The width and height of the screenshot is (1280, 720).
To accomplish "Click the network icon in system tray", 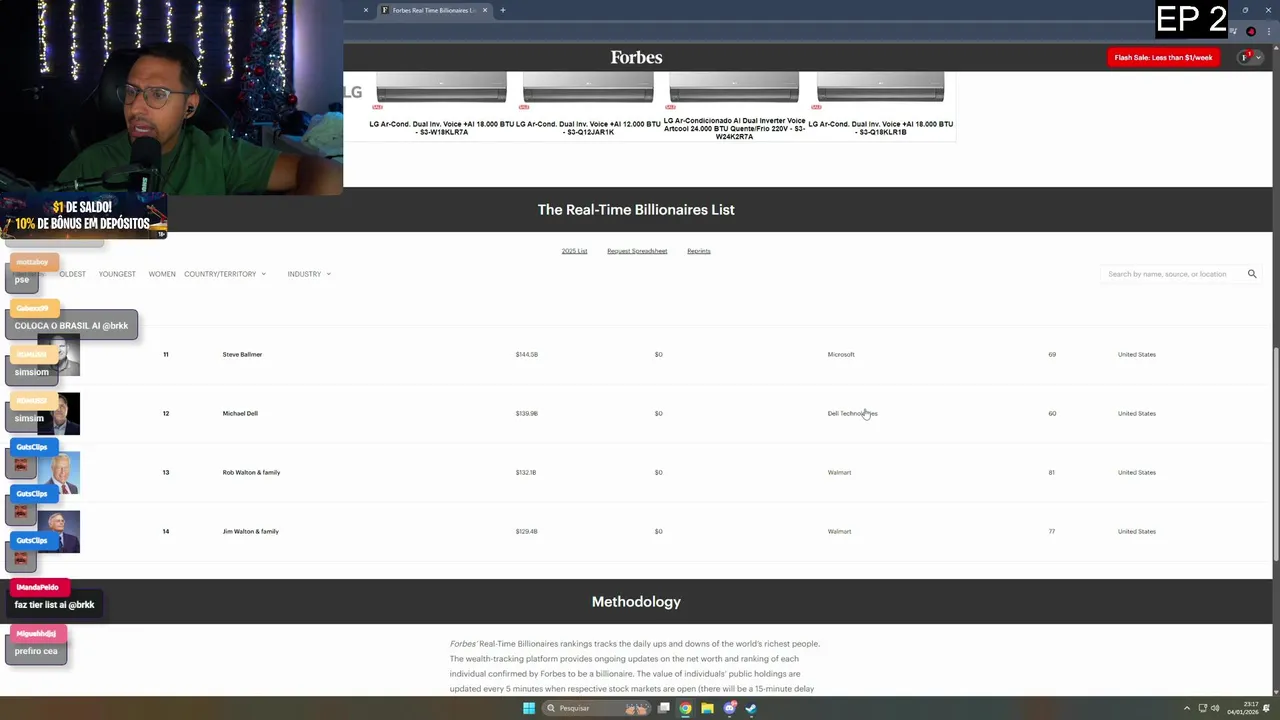I will (x=1202, y=708).
